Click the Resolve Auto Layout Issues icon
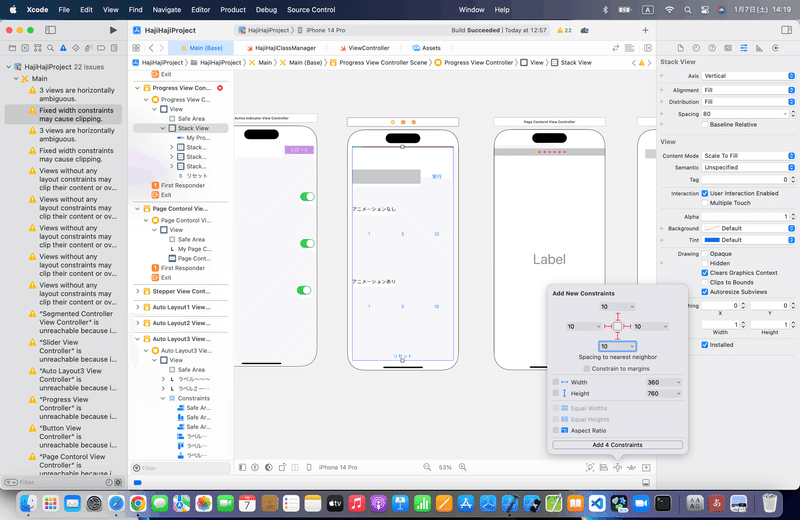The width and height of the screenshot is (800, 520). tap(632, 467)
